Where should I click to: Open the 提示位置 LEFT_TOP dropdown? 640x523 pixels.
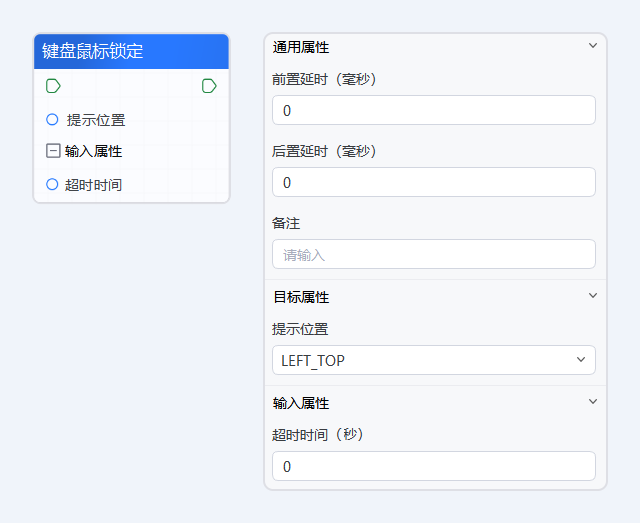[433, 360]
